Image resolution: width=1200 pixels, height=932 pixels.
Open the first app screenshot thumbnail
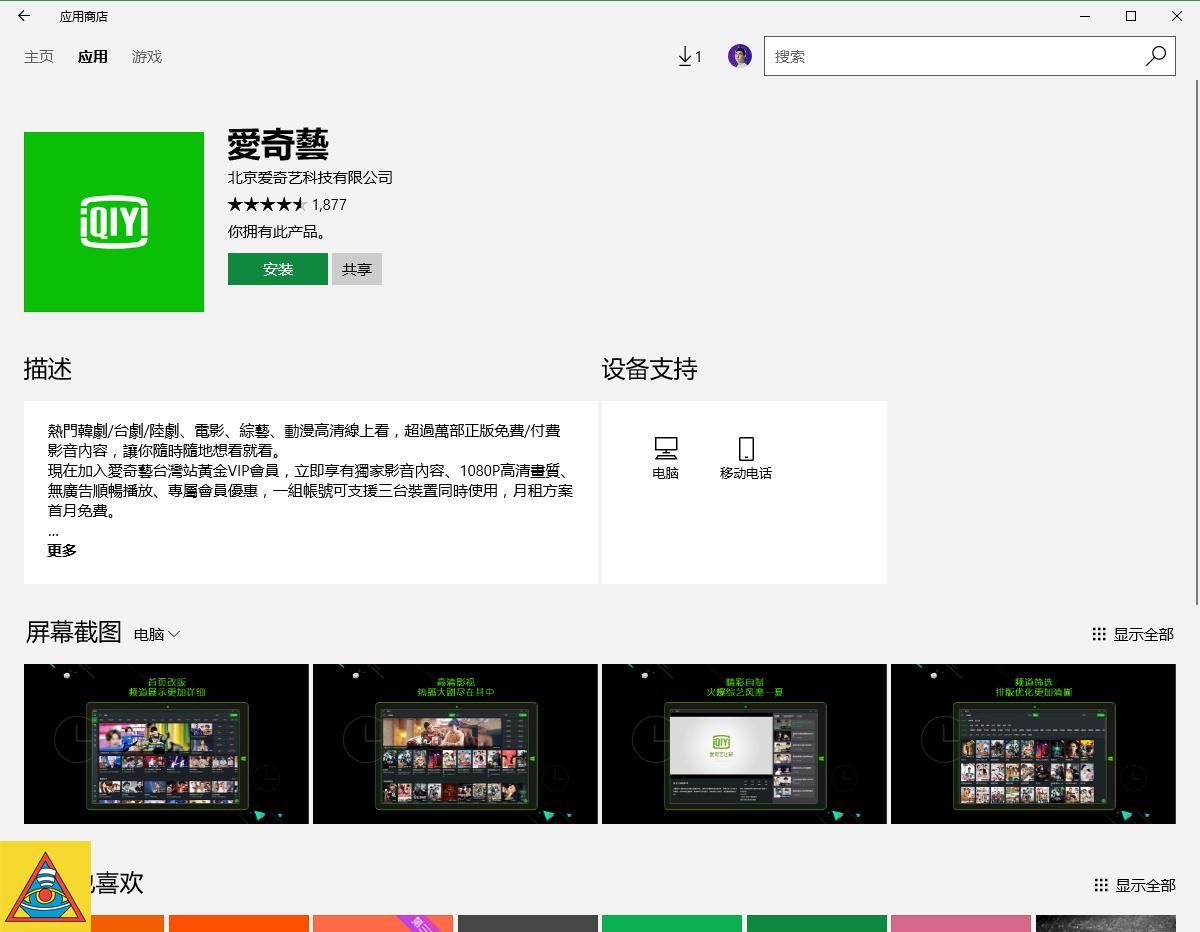coord(165,744)
